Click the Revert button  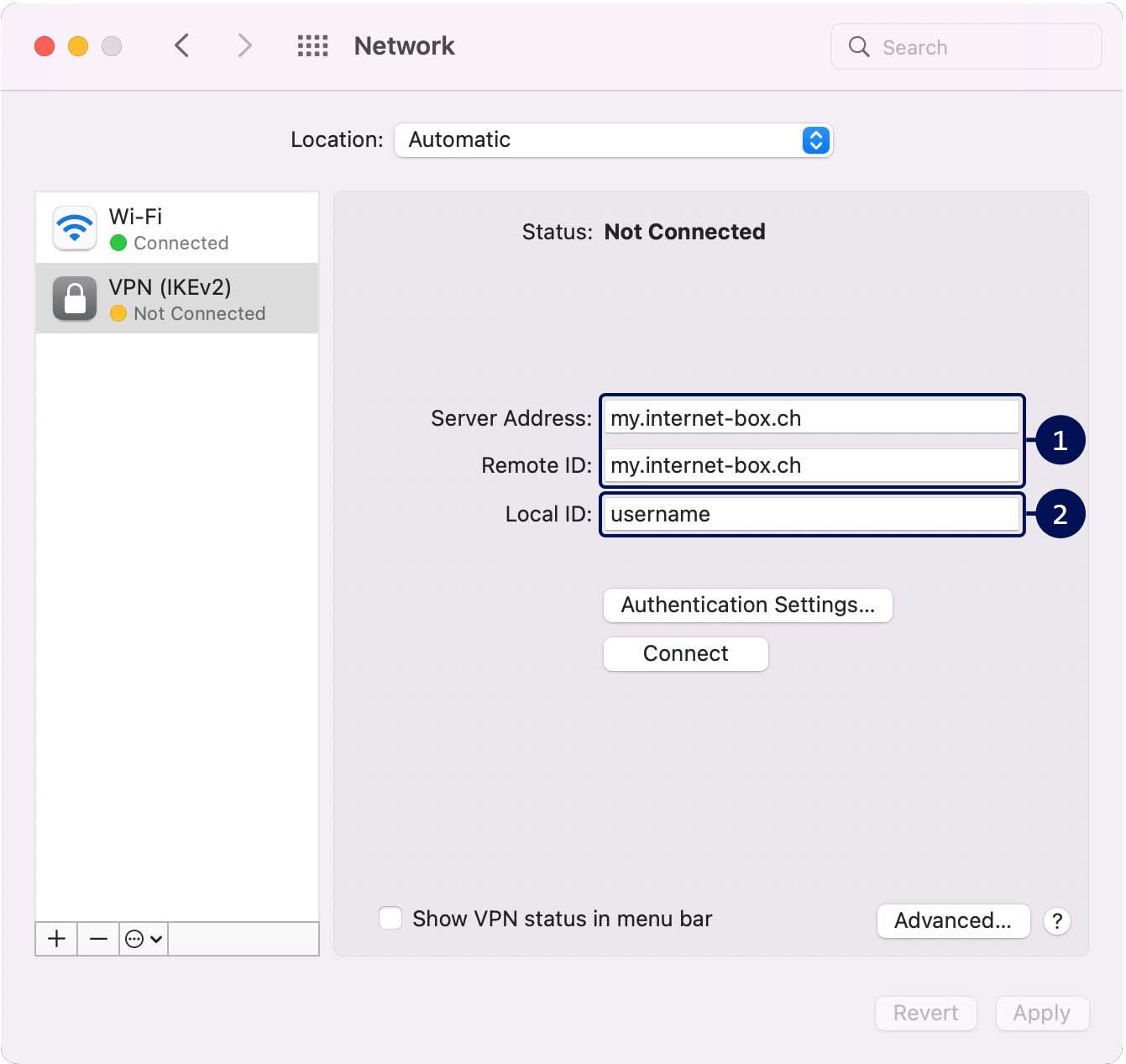point(925,1014)
